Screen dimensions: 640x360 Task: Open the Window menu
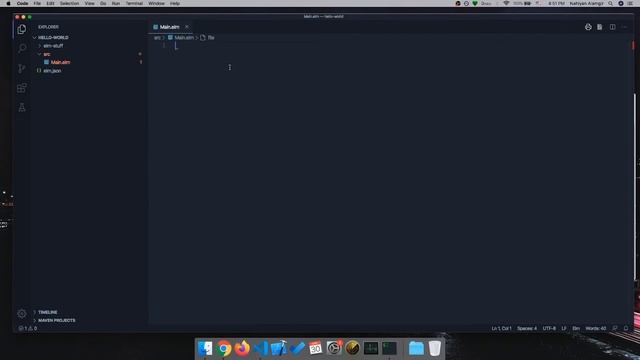(156, 3)
